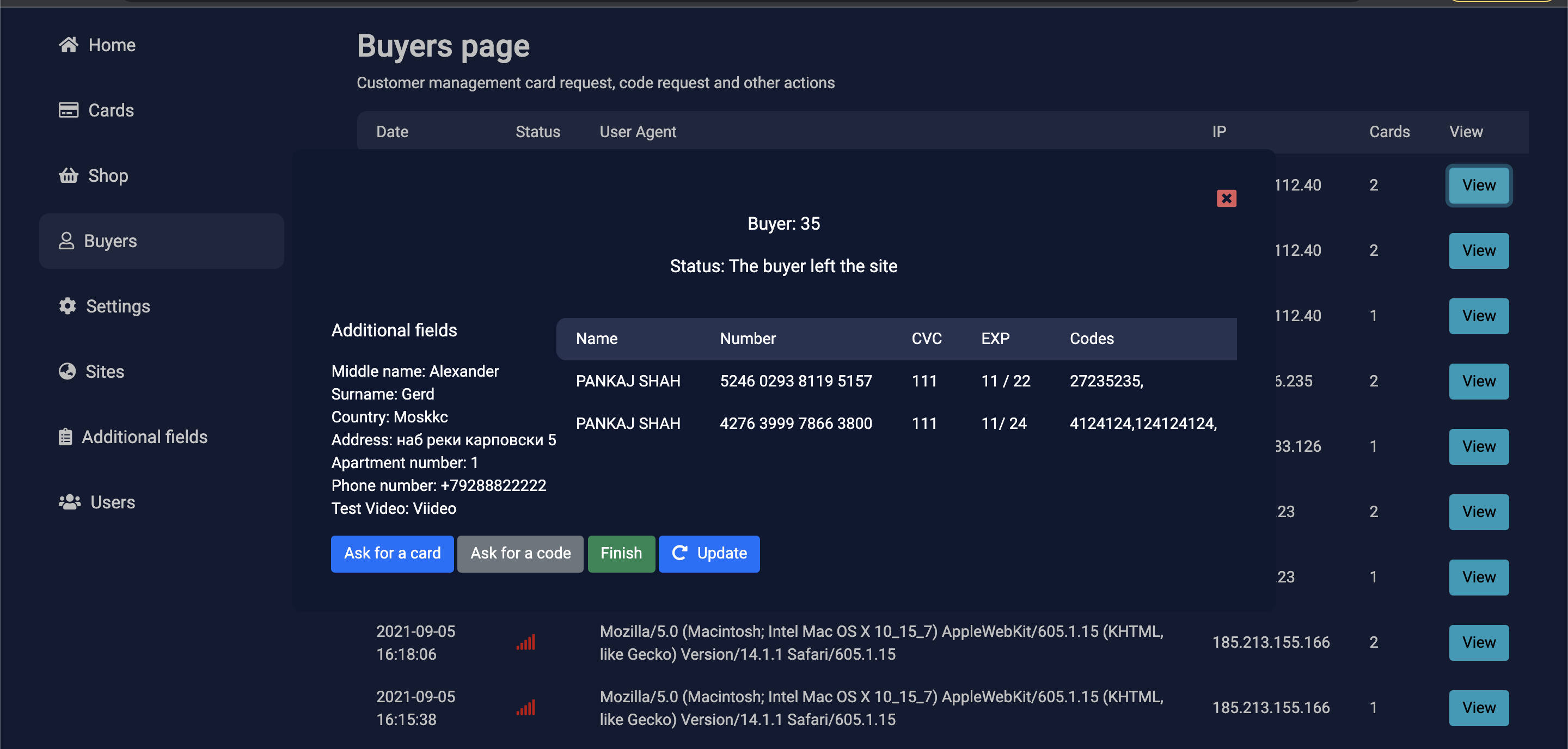This screenshot has width=1568, height=749.
Task: Click the Sites globe icon
Action: pyautogui.click(x=68, y=371)
